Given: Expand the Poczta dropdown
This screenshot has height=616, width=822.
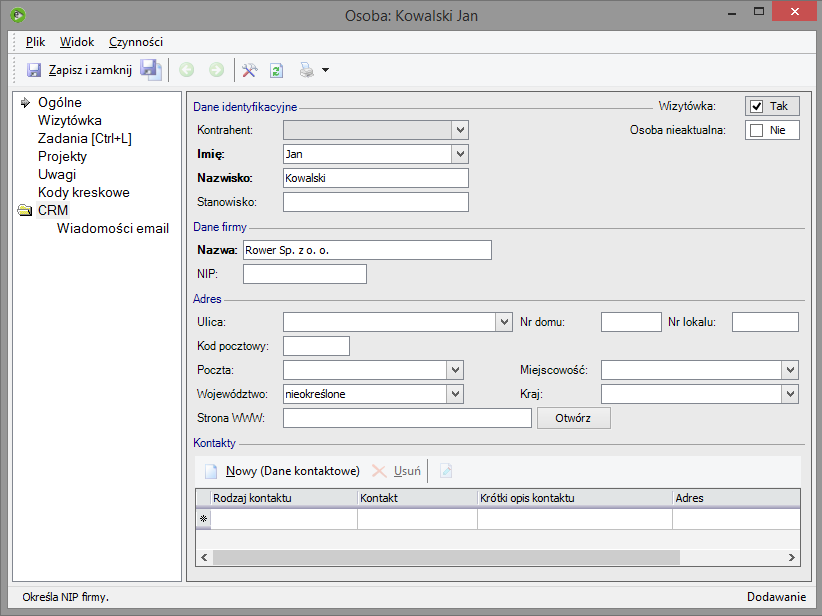Looking at the screenshot, I should [x=455, y=370].
